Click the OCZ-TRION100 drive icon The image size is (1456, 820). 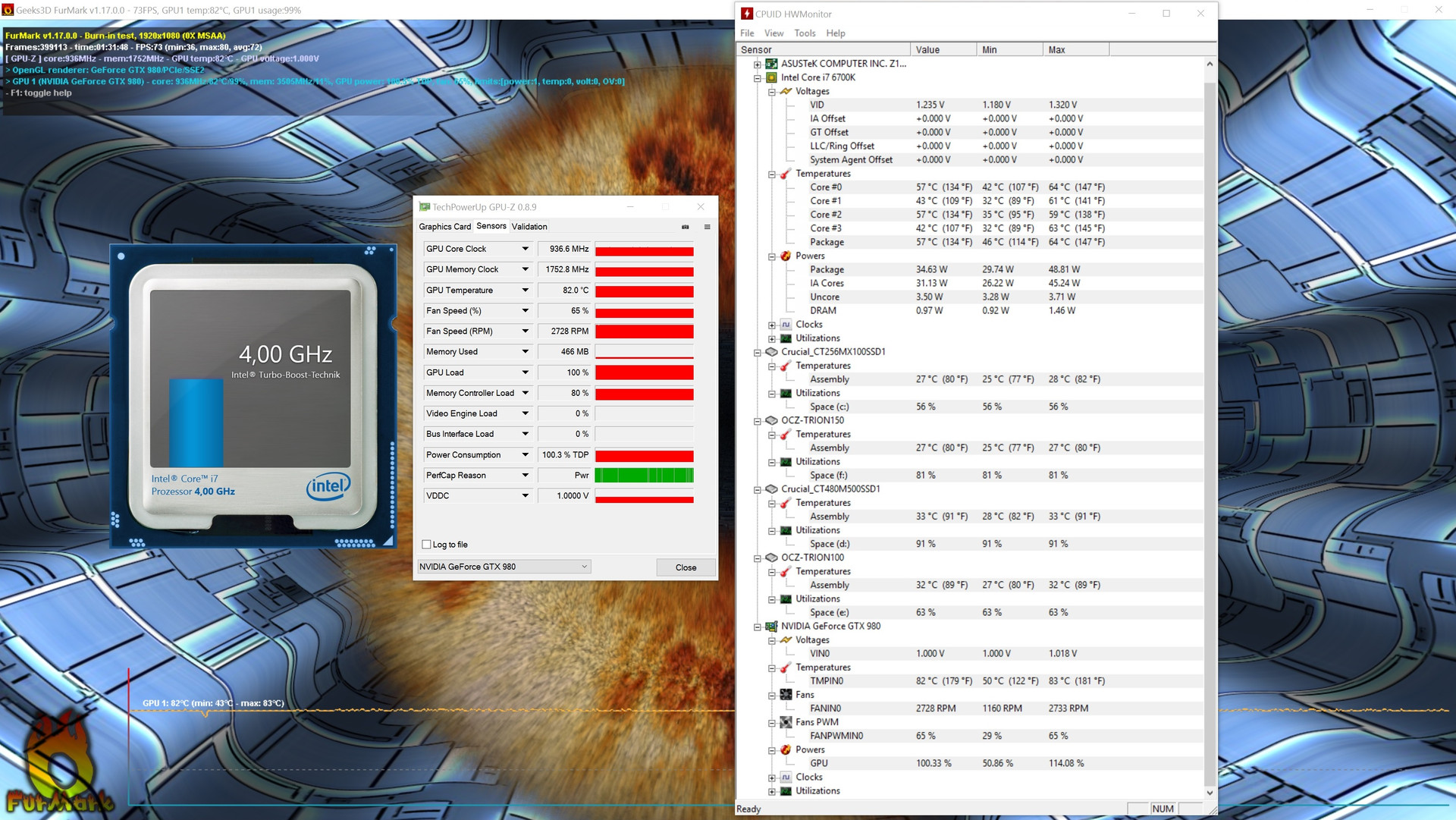(x=771, y=558)
